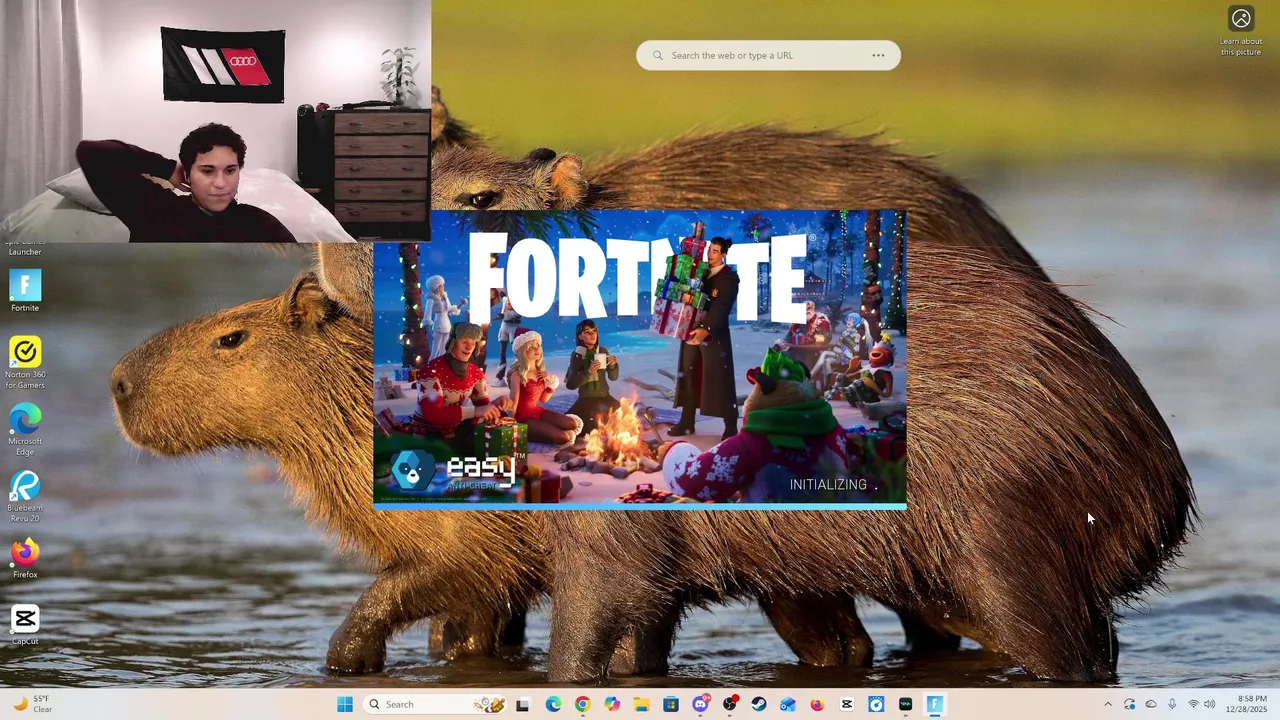Open the weather widget showing 55°F Clear
The height and width of the screenshot is (720, 1280).
pos(32,704)
